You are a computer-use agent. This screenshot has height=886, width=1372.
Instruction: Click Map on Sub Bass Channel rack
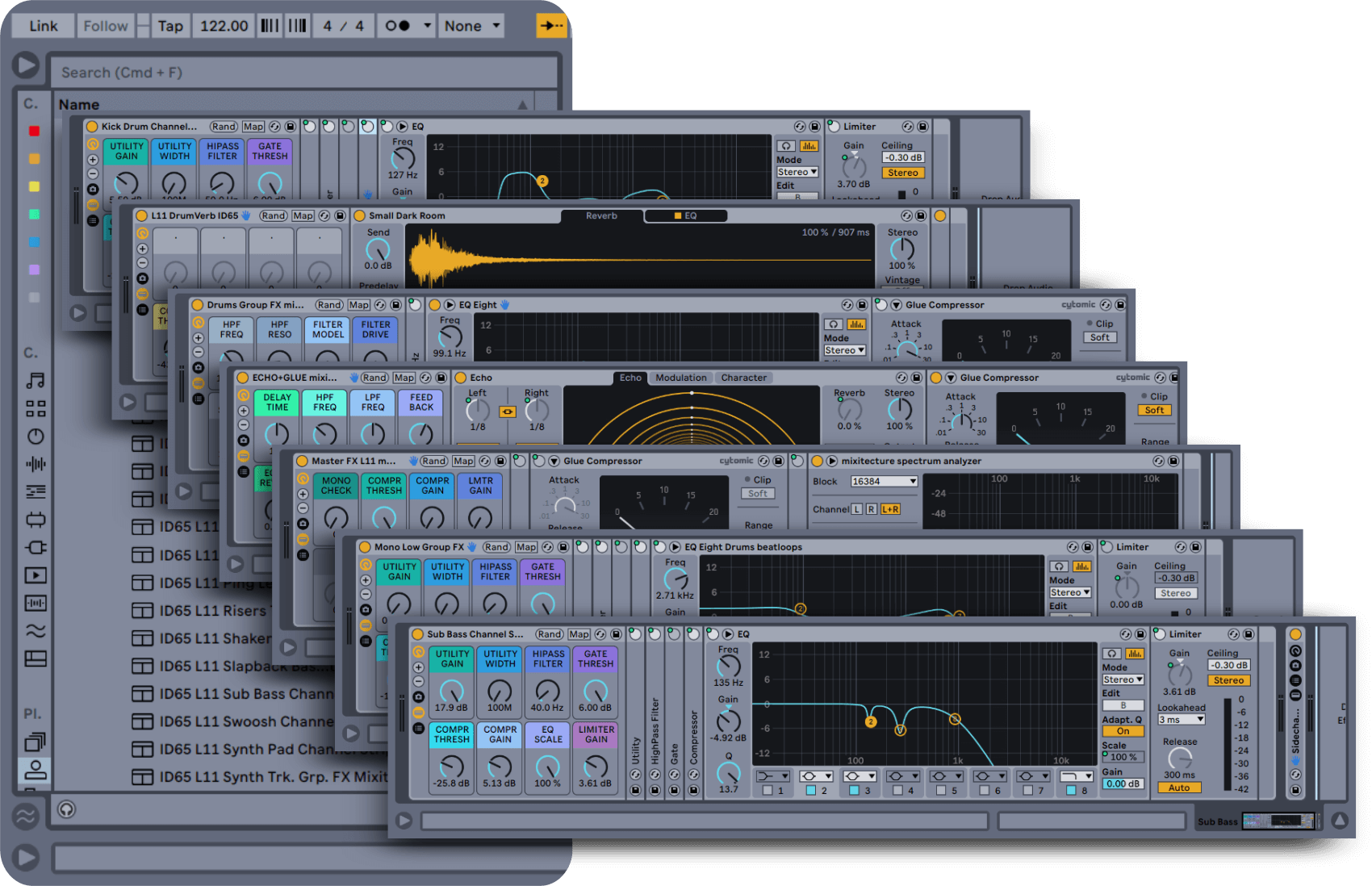pyautogui.click(x=579, y=634)
